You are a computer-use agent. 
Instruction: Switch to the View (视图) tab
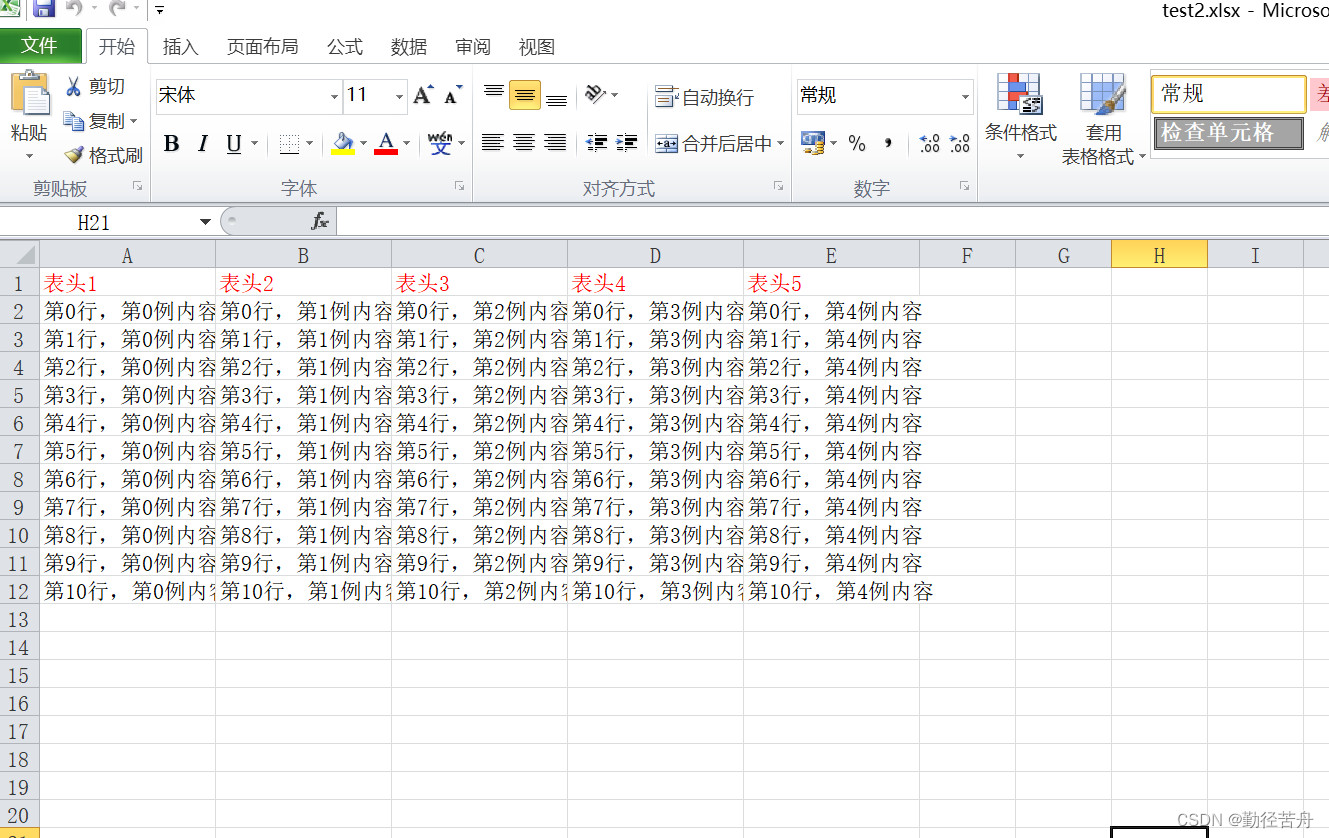pos(537,47)
